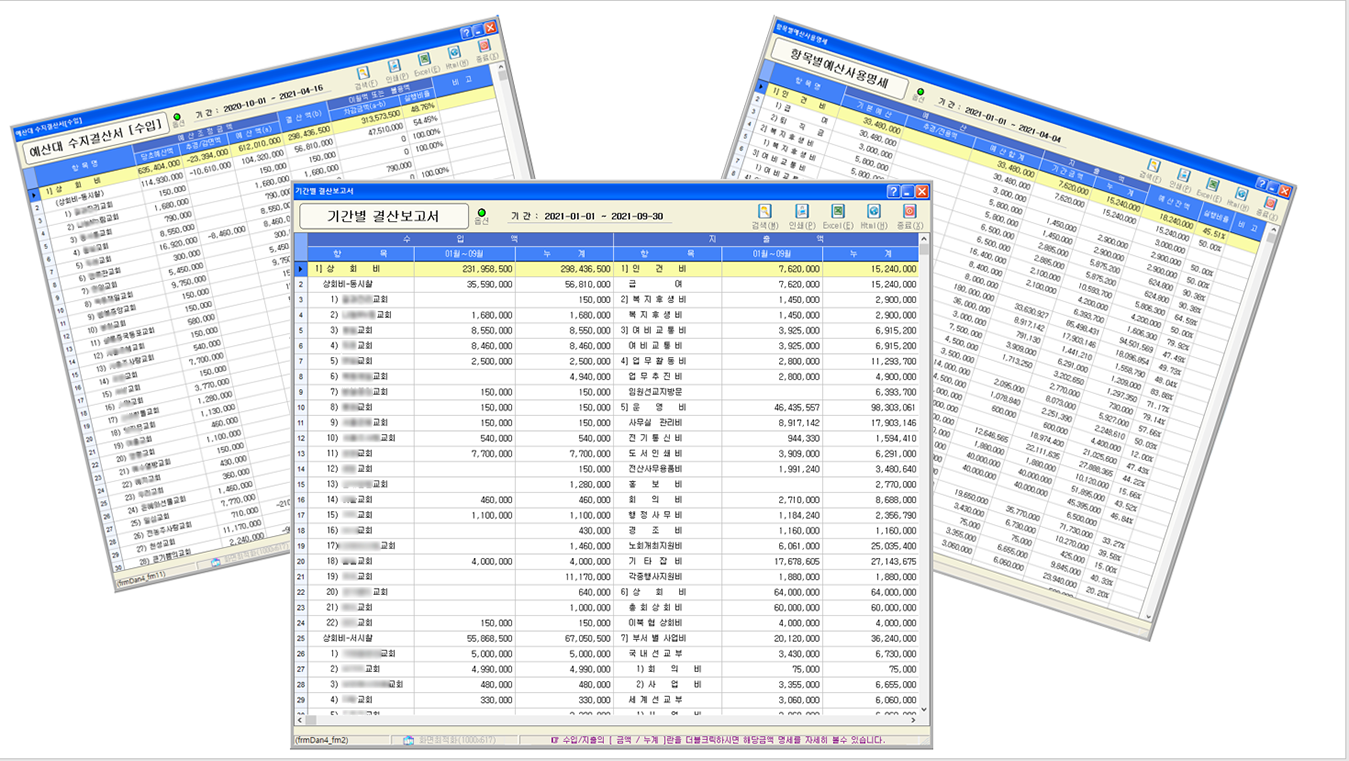Export via Excel icon in 기간별 결산보고서

click(x=838, y=212)
